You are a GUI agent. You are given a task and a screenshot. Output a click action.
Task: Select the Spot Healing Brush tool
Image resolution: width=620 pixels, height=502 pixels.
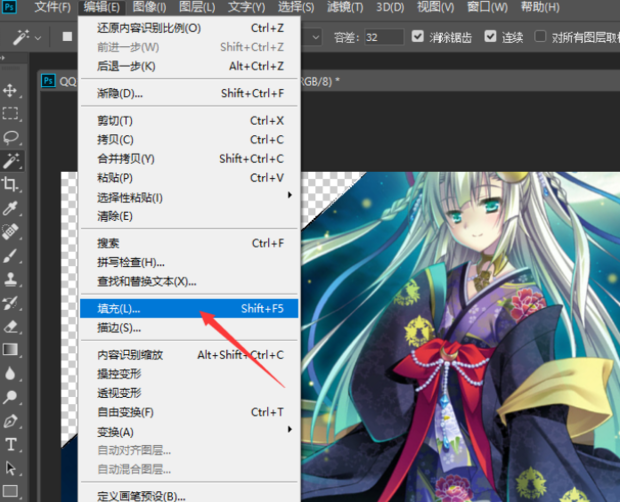[x=10, y=232]
